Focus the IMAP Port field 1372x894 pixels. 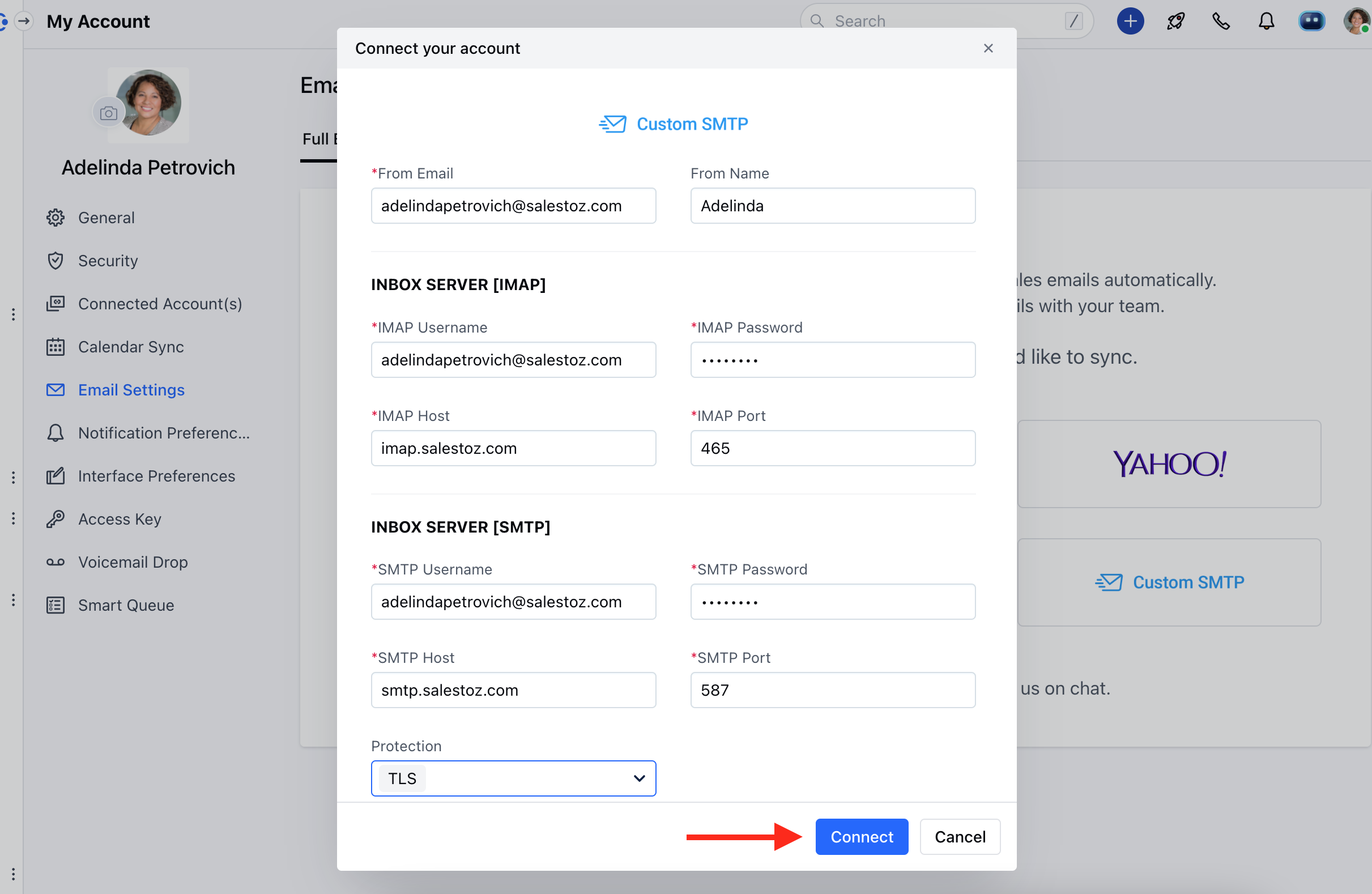832,448
